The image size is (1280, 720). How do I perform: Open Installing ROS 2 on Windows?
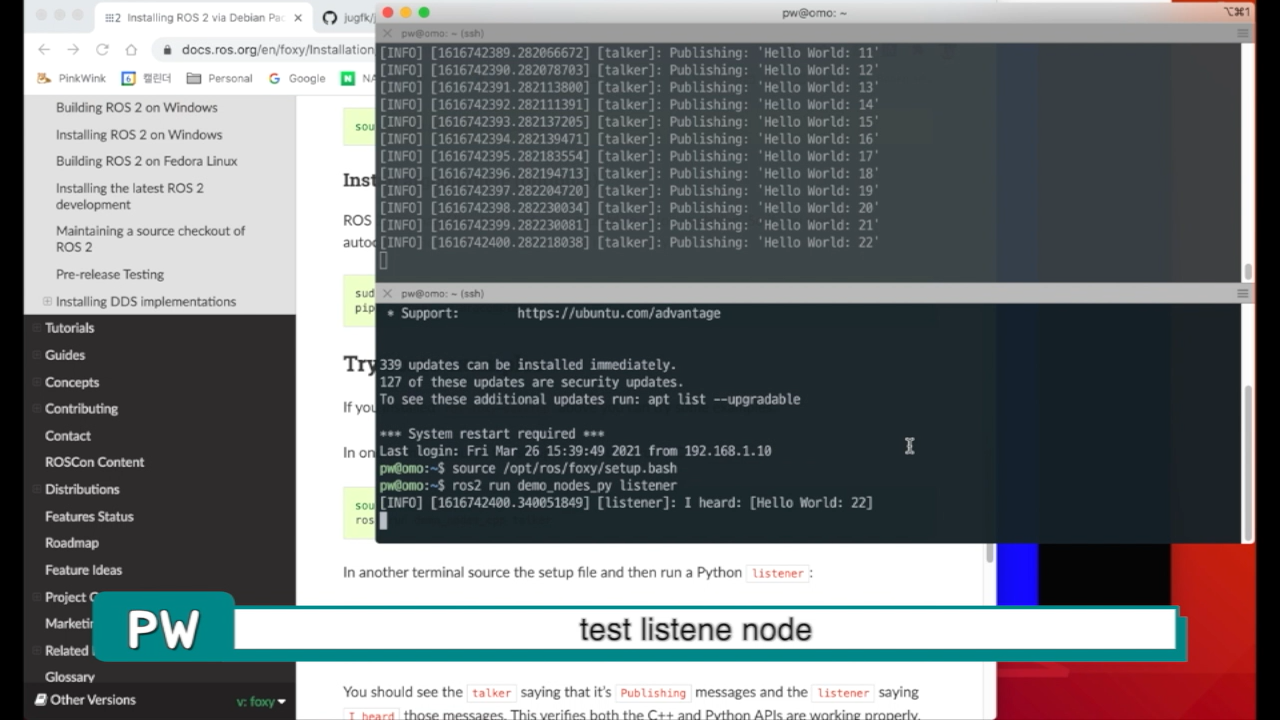139,134
